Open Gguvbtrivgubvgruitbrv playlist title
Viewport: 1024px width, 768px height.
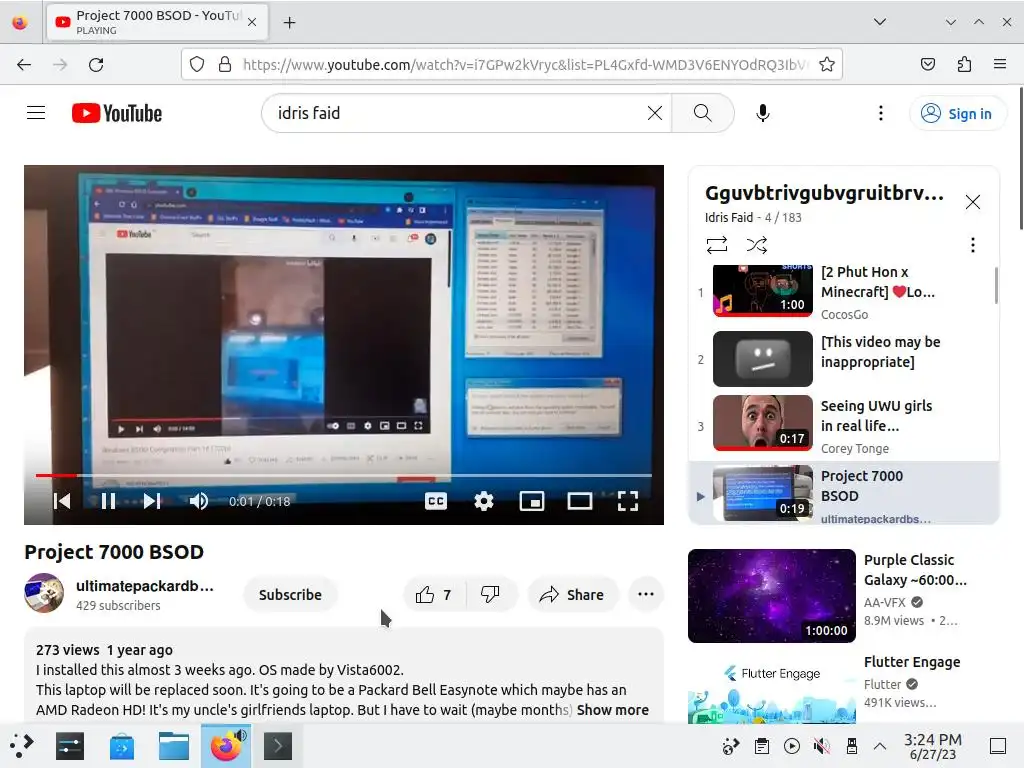click(x=824, y=193)
